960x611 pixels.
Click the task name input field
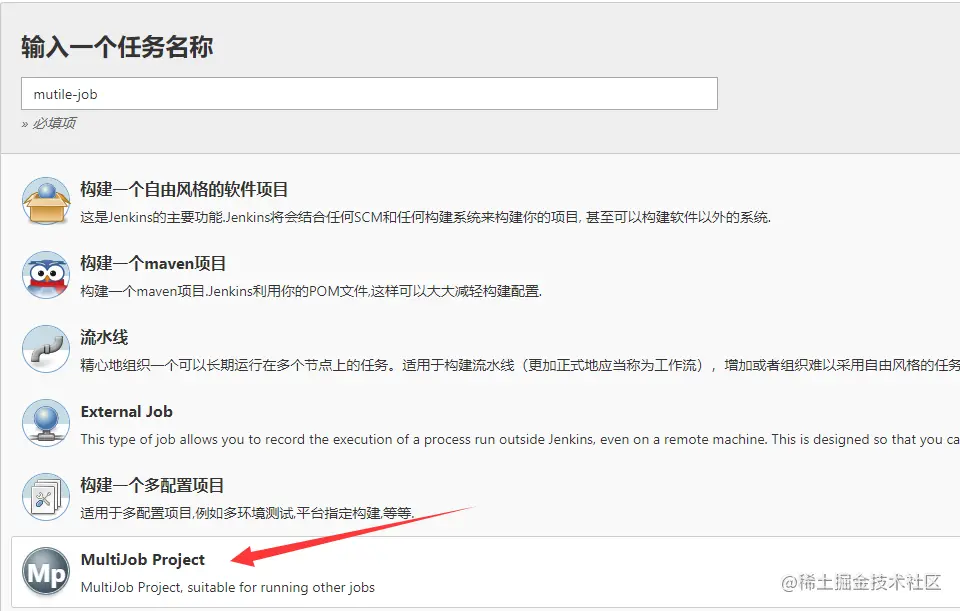pyautogui.click(x=369, y=94)
